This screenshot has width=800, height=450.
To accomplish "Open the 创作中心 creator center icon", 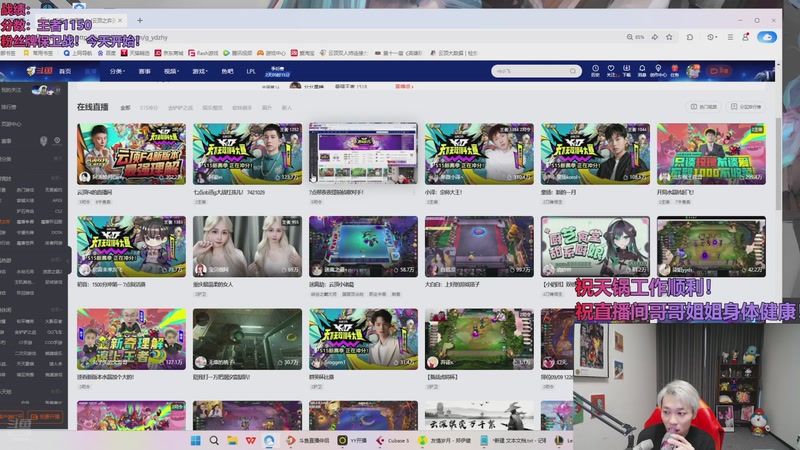I will point(658,70).
